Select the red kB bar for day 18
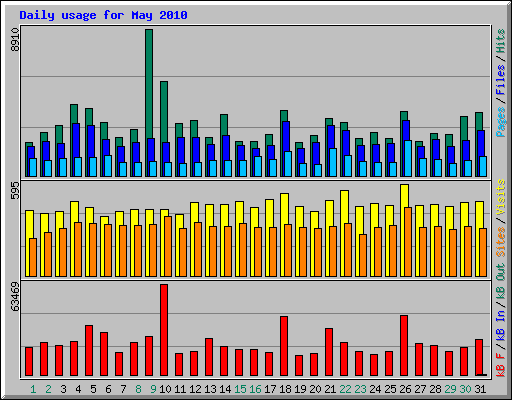The width and height of the screenshot is (512, 400). 284,346
